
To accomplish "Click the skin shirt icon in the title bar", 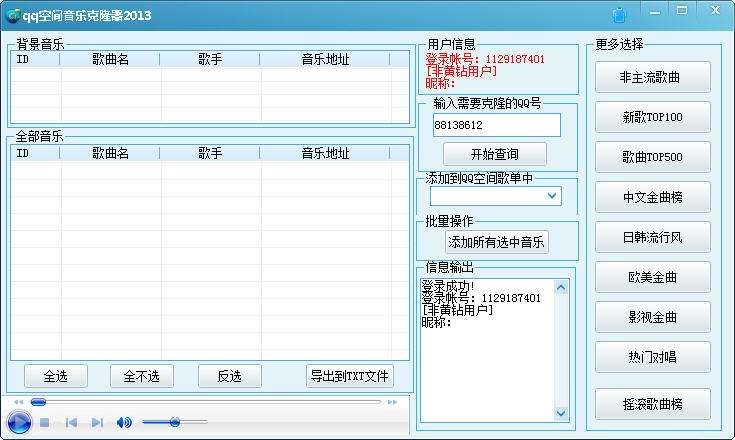I will [619, 15].
